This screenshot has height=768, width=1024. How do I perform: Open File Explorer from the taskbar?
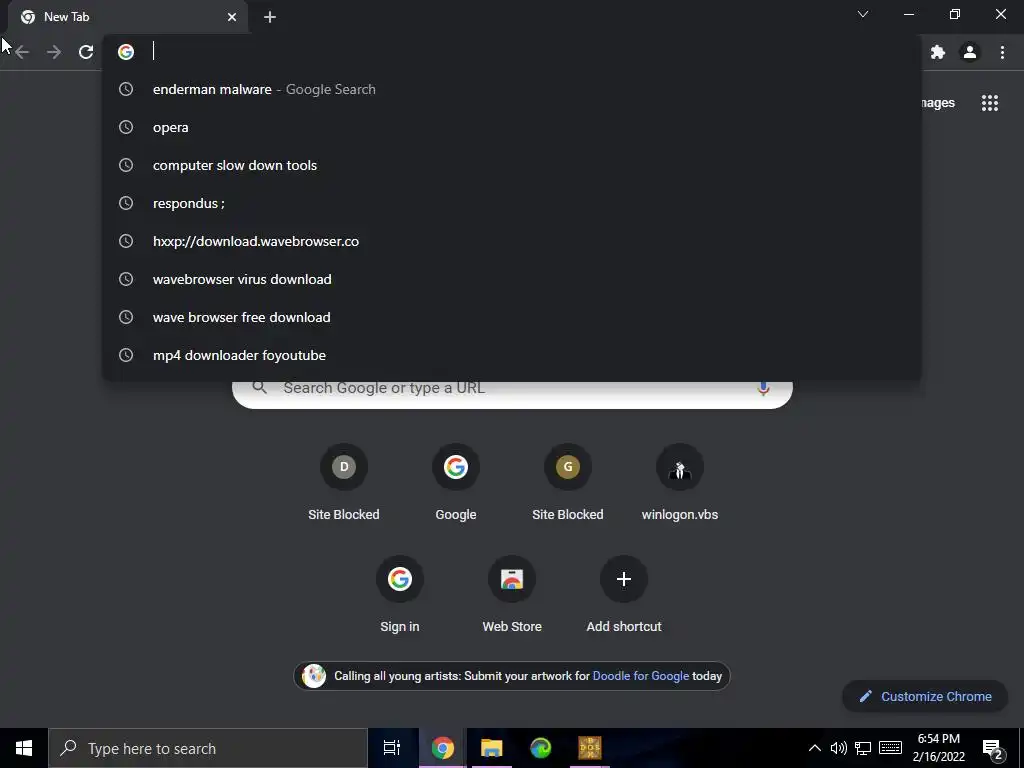491,748
